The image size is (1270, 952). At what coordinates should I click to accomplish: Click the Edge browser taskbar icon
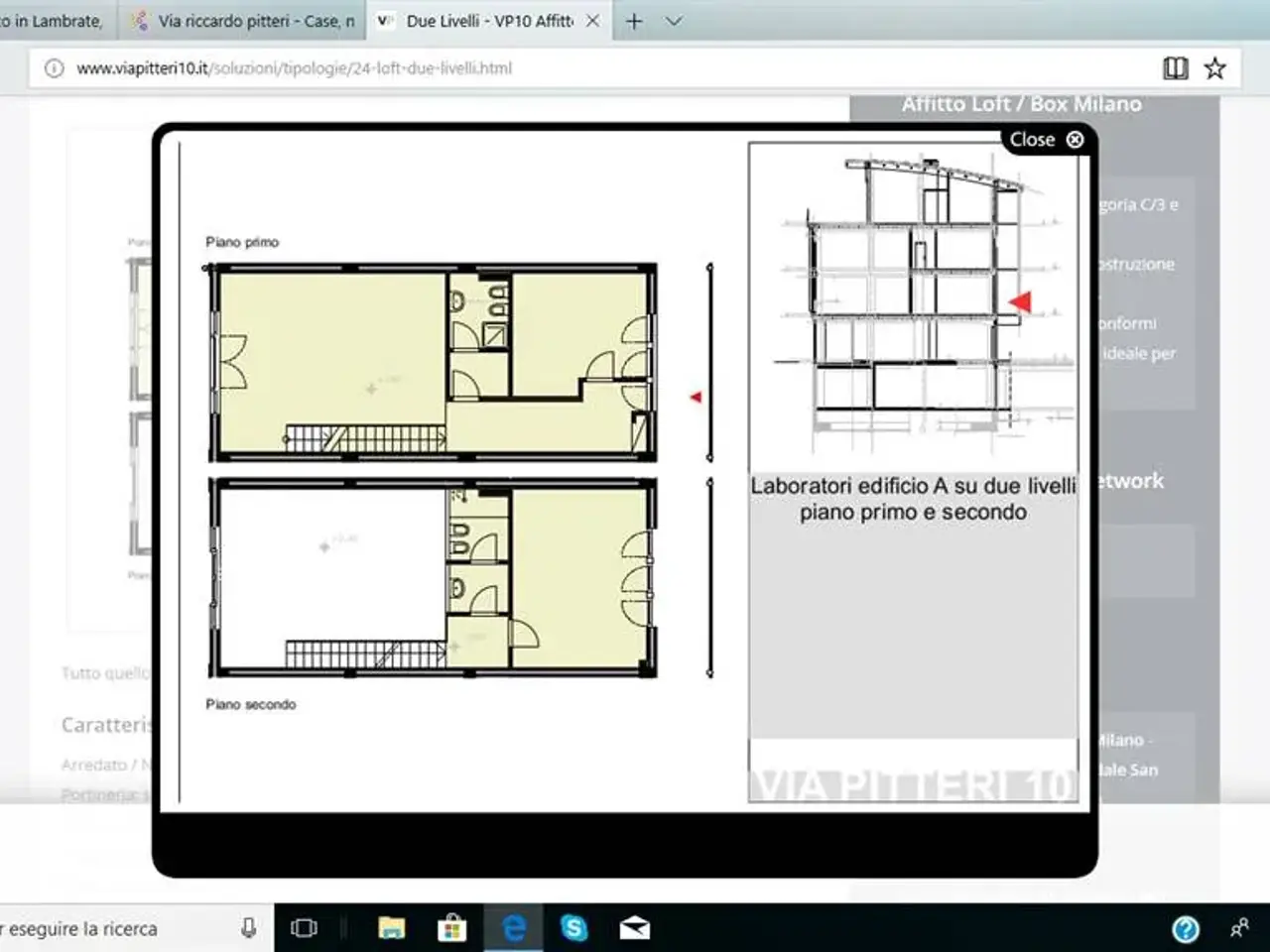pyautogui.click(x=513, y=928)
